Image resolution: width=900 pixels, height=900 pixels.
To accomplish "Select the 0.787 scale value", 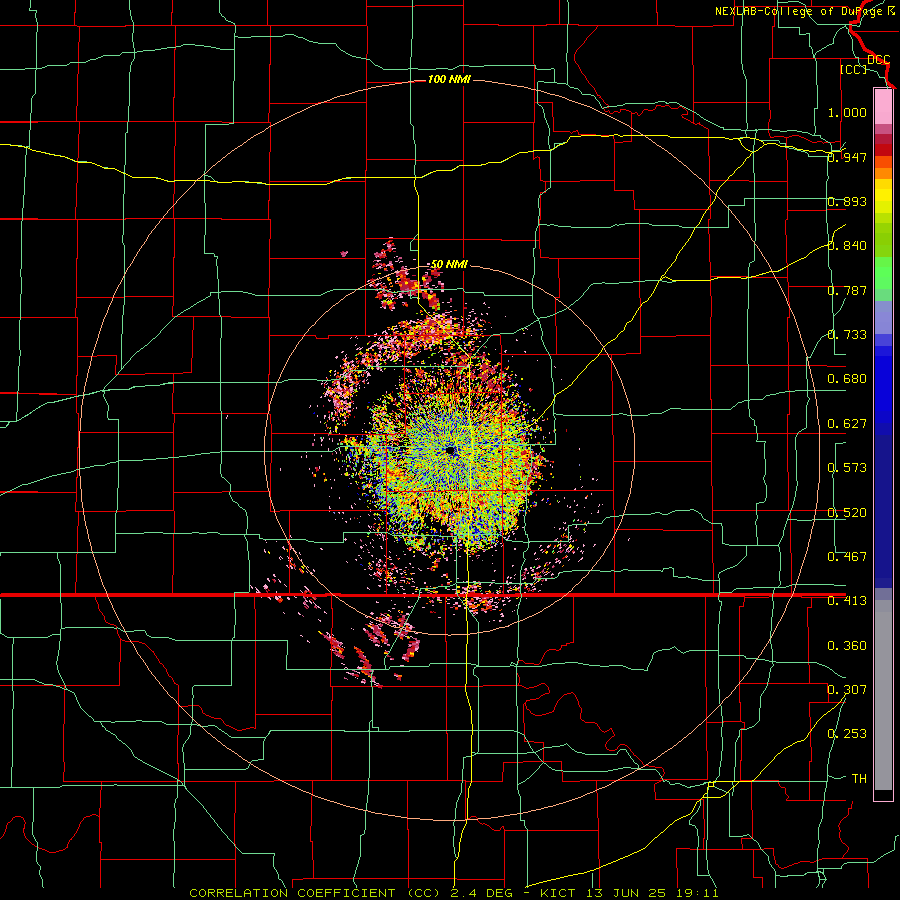I will 847,290.
